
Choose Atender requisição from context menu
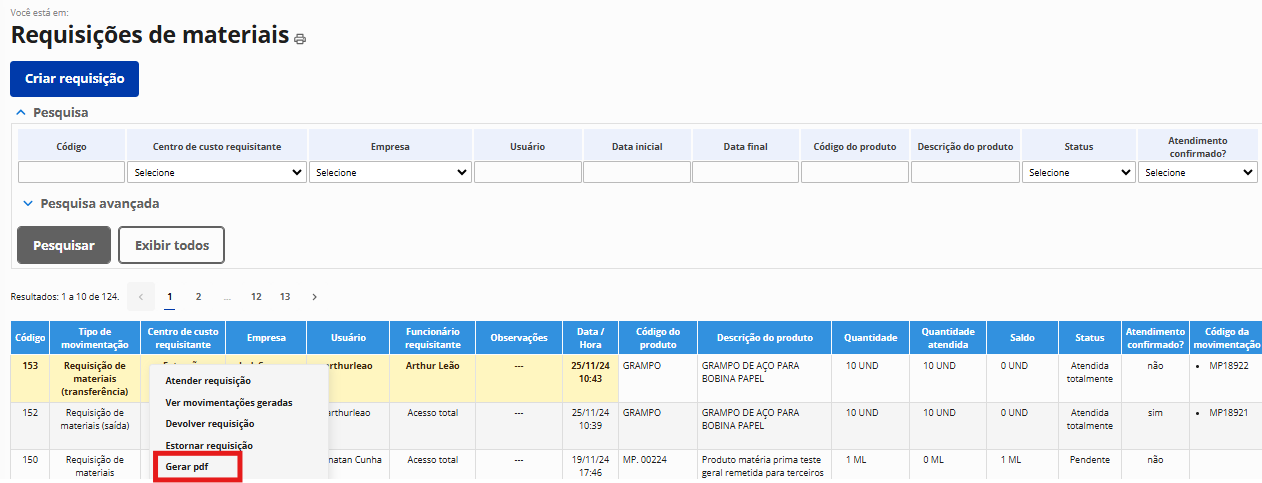pyautogui.click(x=208, y=381)
